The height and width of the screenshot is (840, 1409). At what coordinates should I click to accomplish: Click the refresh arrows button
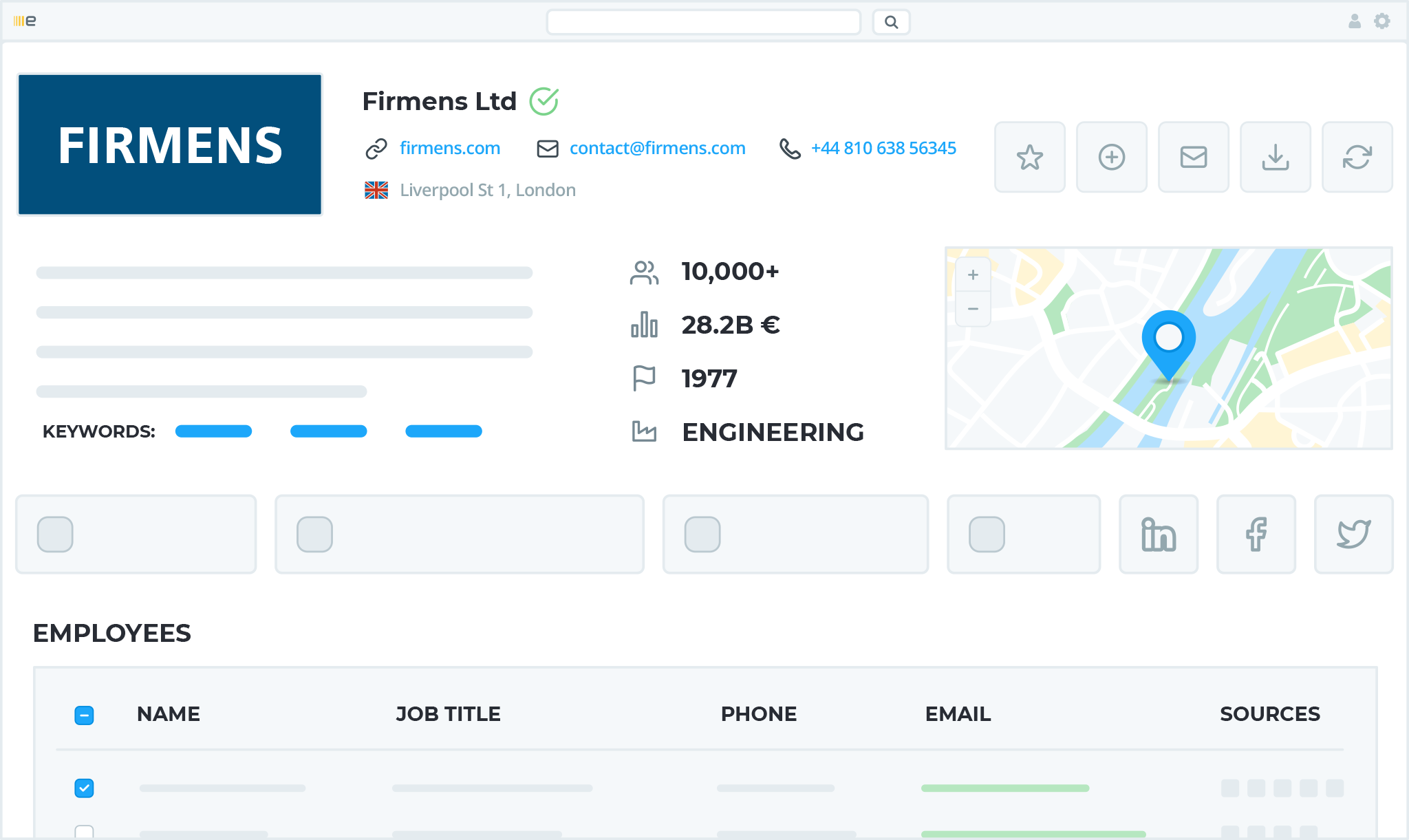[1357, 157]
